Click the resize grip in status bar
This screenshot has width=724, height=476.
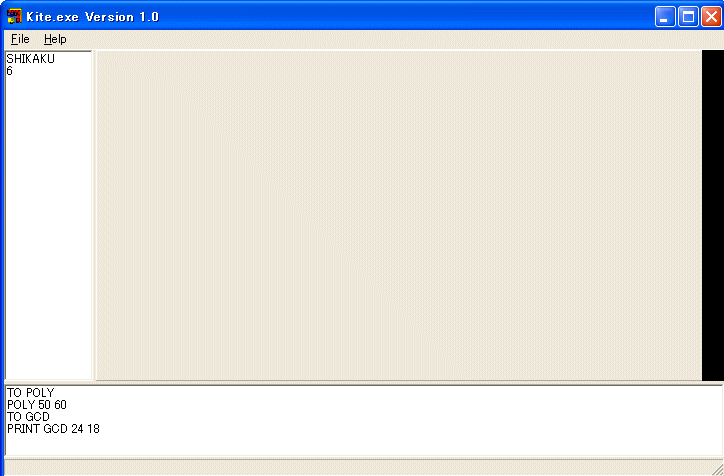pyautogui.click(x=717, y=469)
